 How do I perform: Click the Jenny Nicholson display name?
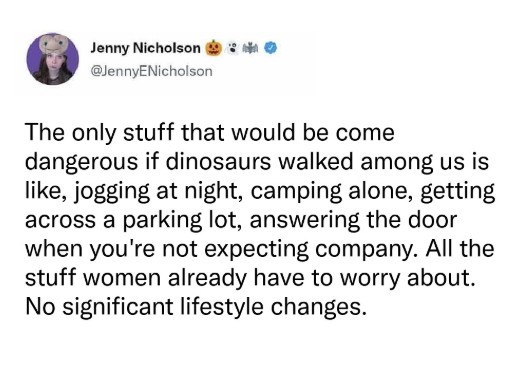pyautogui.click(x=146, y=48)
